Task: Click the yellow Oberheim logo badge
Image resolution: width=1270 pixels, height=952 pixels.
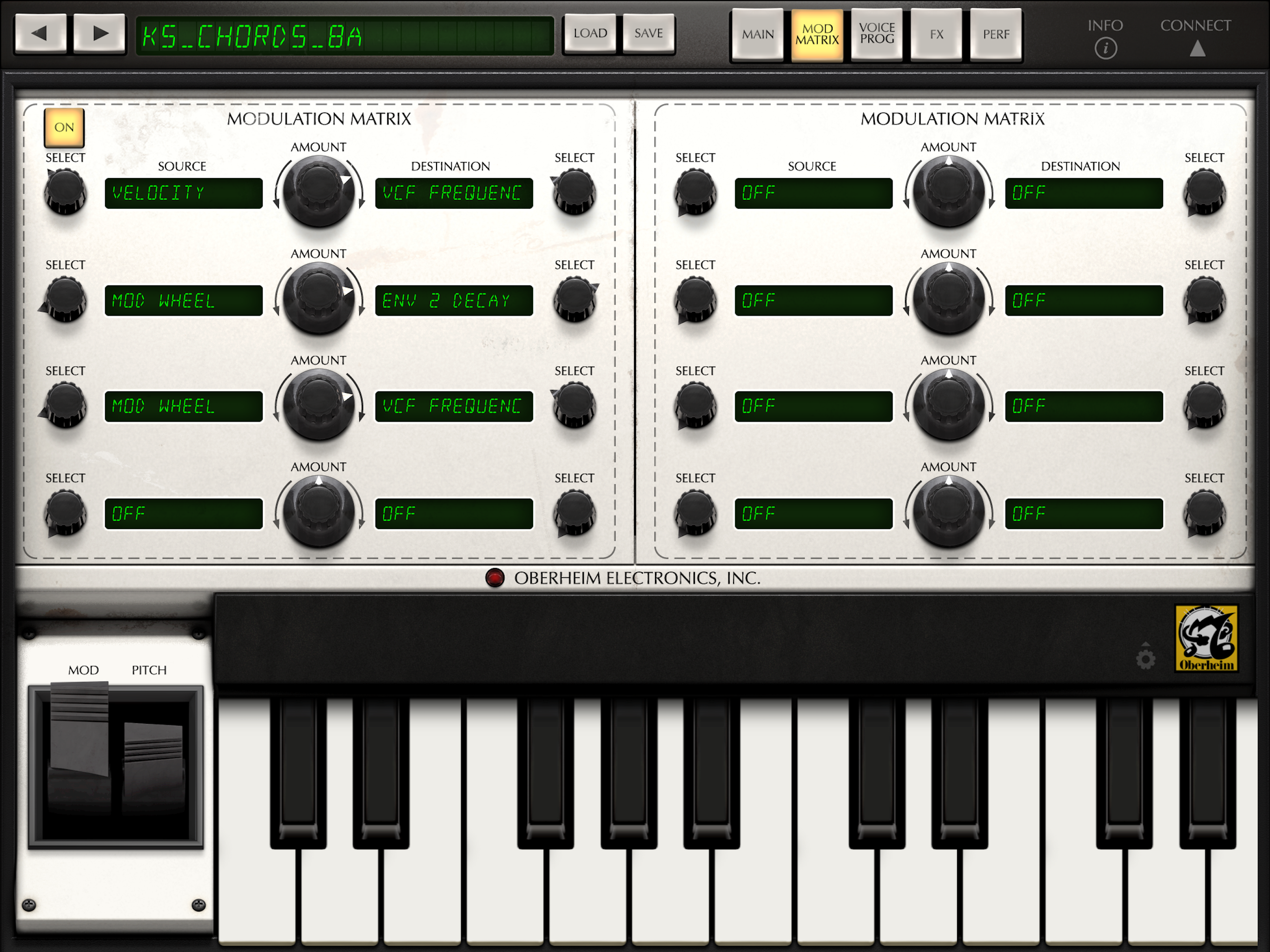Action: click(1206, 638)
